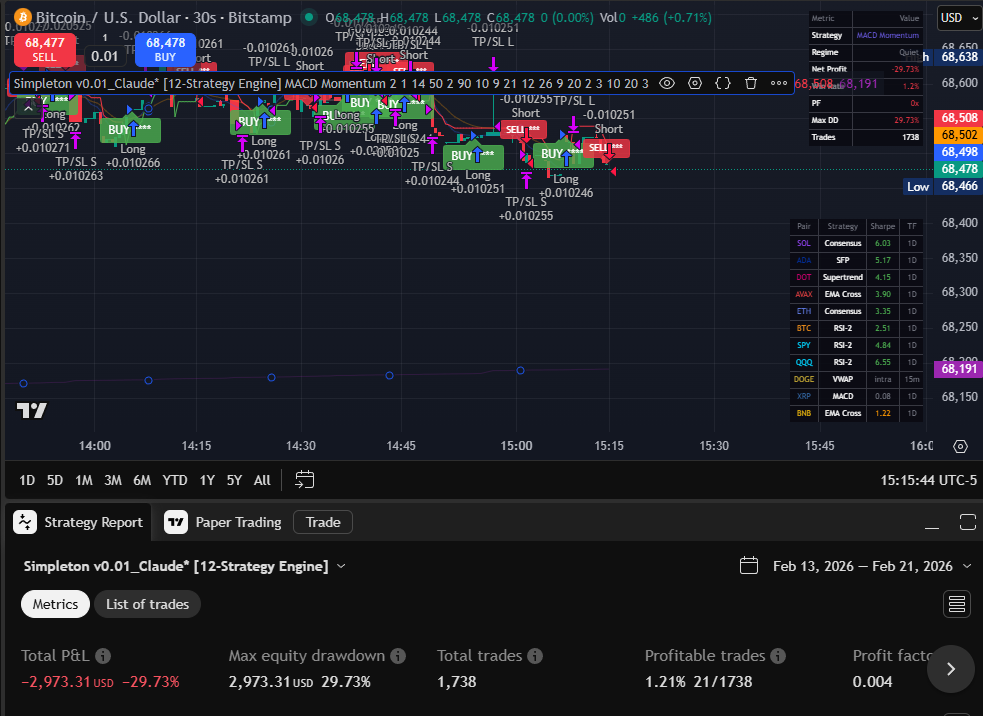The image size is (983, 716).
Task: Open the USD currency dropdown
Action: [x=957, y=17]
